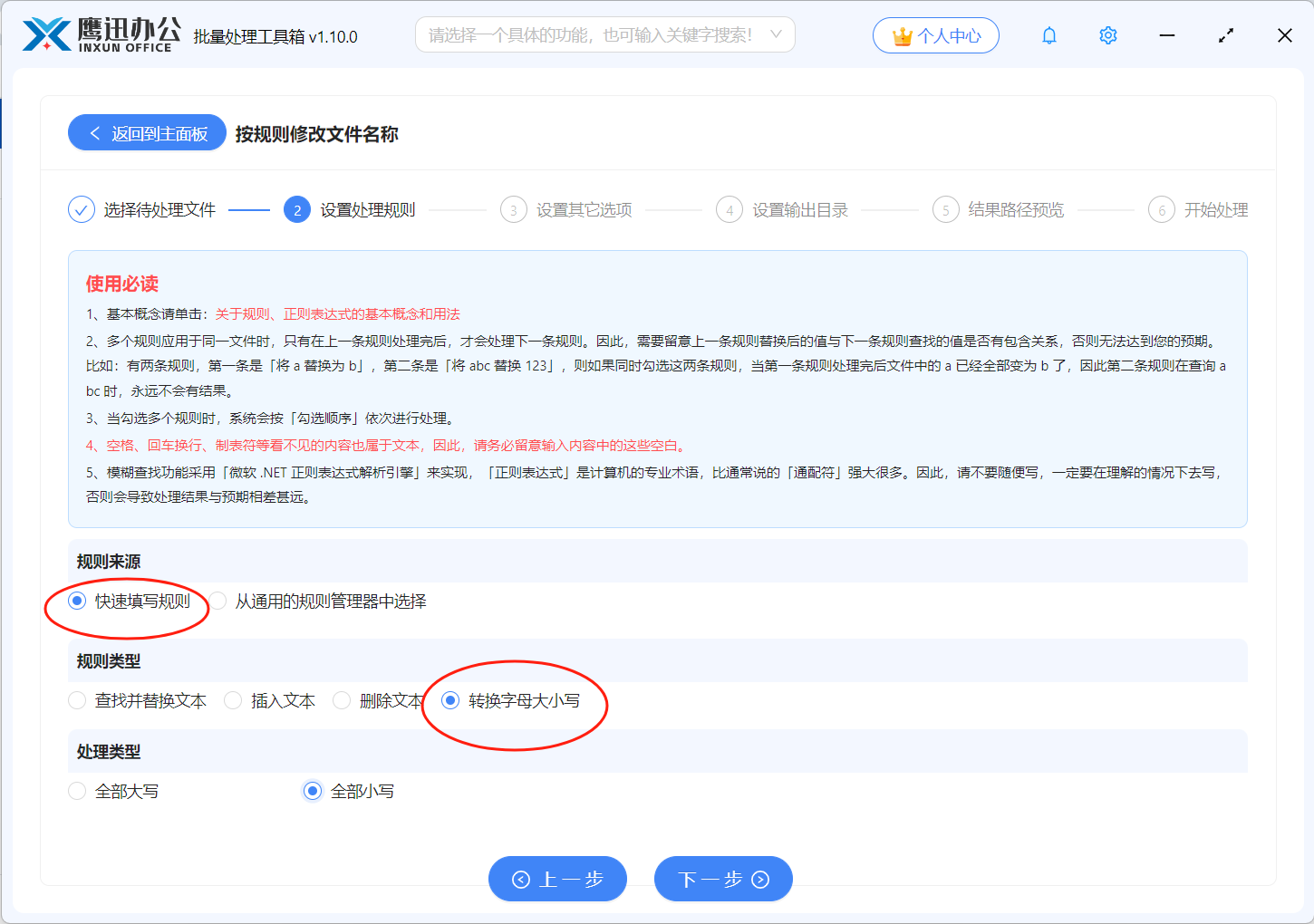Image resolution: width=1314 pixels, height=924 pixels.
Task: Choose 转换字母大小写 rule type
Action: pos(450,701)
